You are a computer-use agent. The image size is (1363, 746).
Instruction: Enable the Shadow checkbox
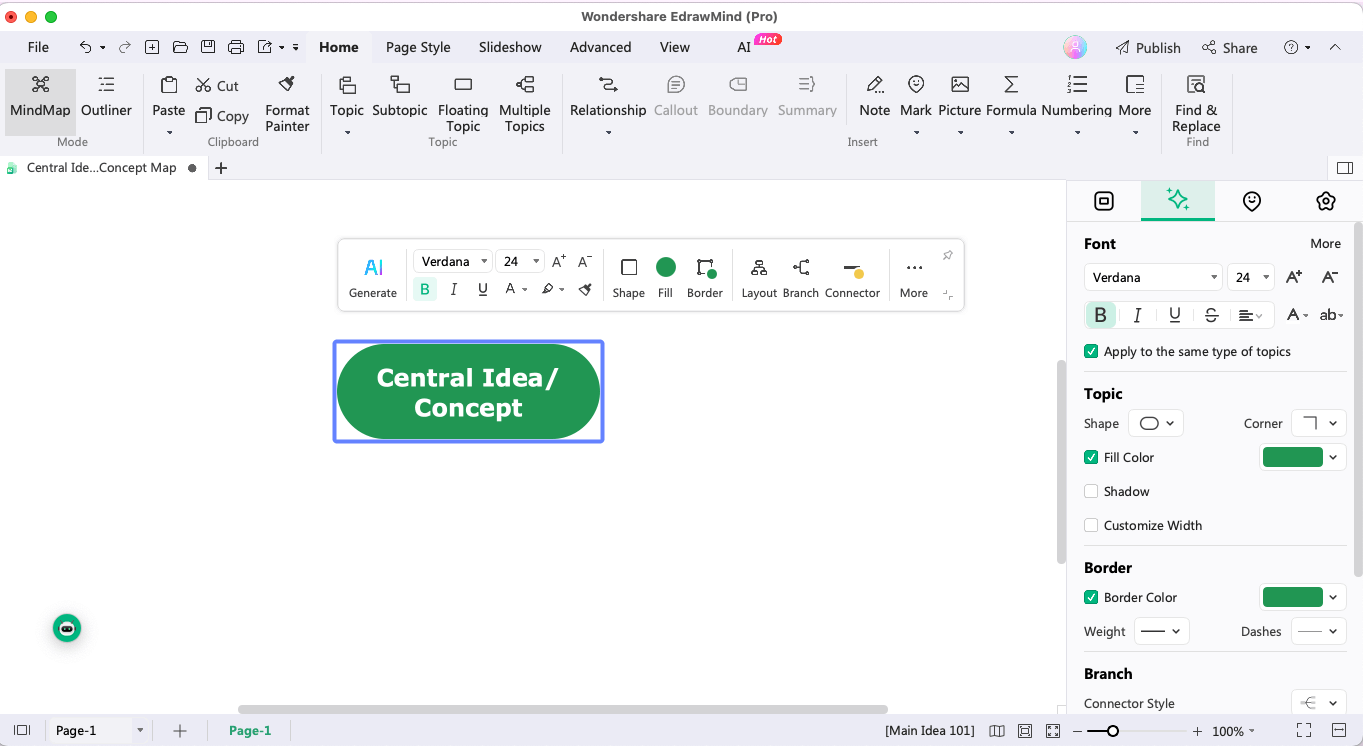click(x=1091, y=491)
